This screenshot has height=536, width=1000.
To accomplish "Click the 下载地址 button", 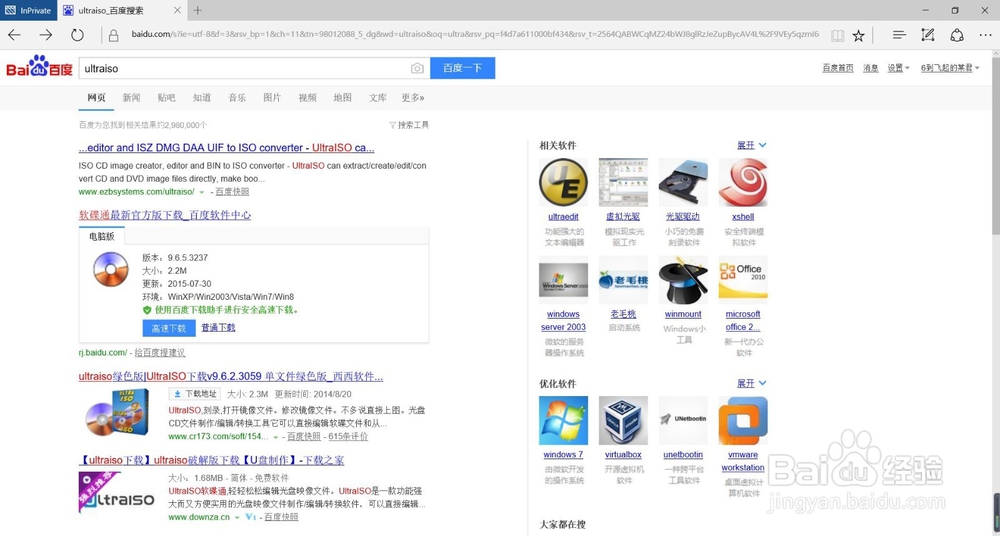I will coord(195,394).
